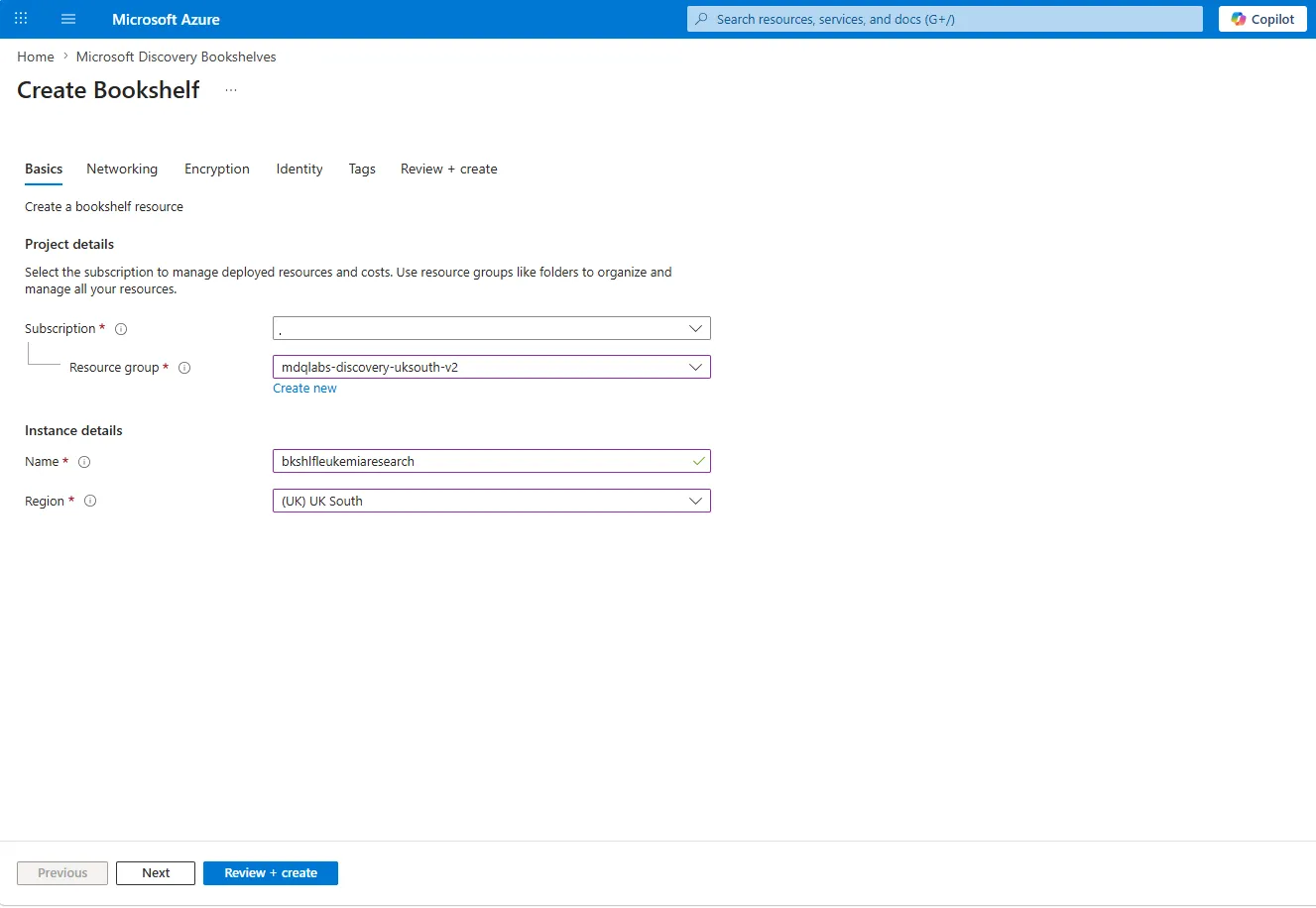This screenshot has height=908, width=1316.
Task: Click the Copilot logo icon
Action: tap(1239, 19)
